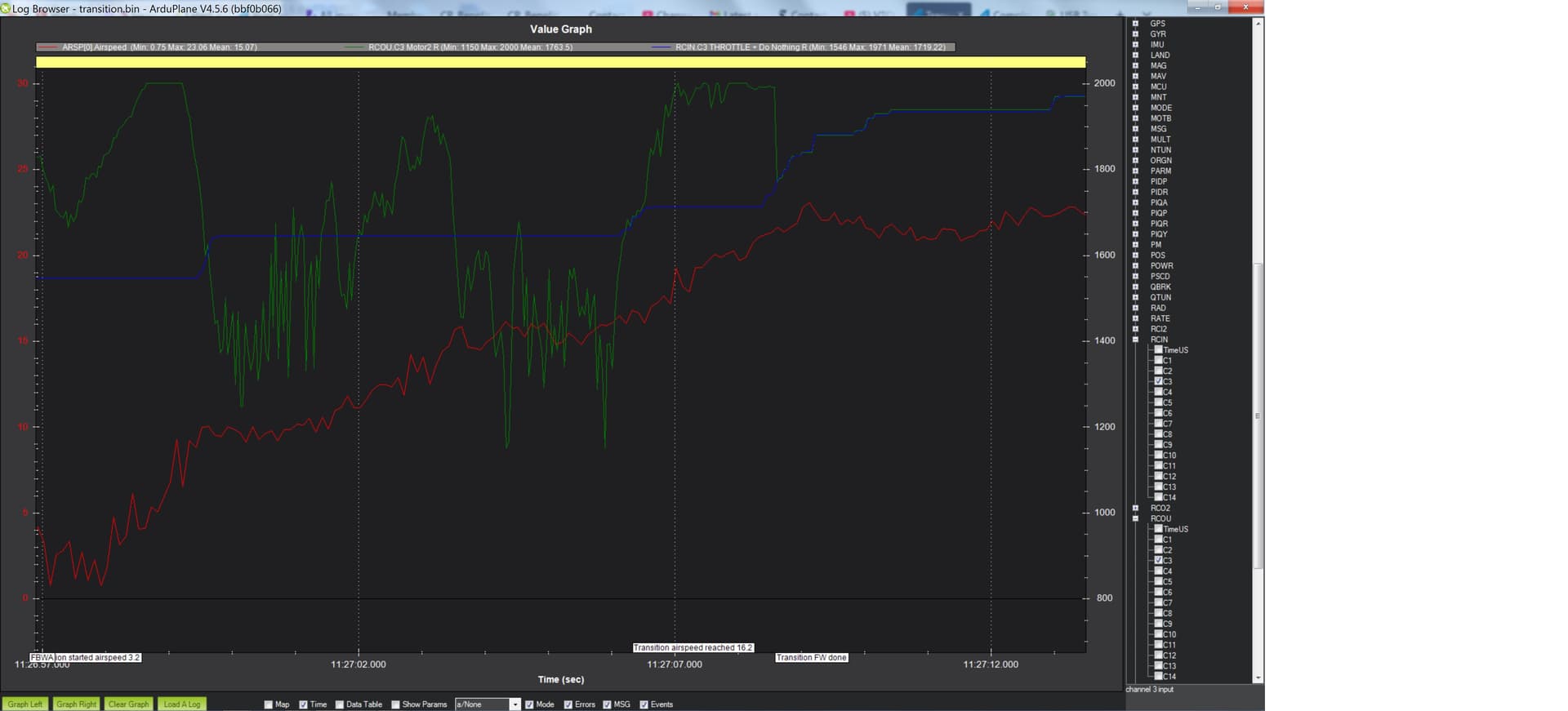1568x711 pixels.
Task: Click the Clear Graph button
Action: [128, 704]
